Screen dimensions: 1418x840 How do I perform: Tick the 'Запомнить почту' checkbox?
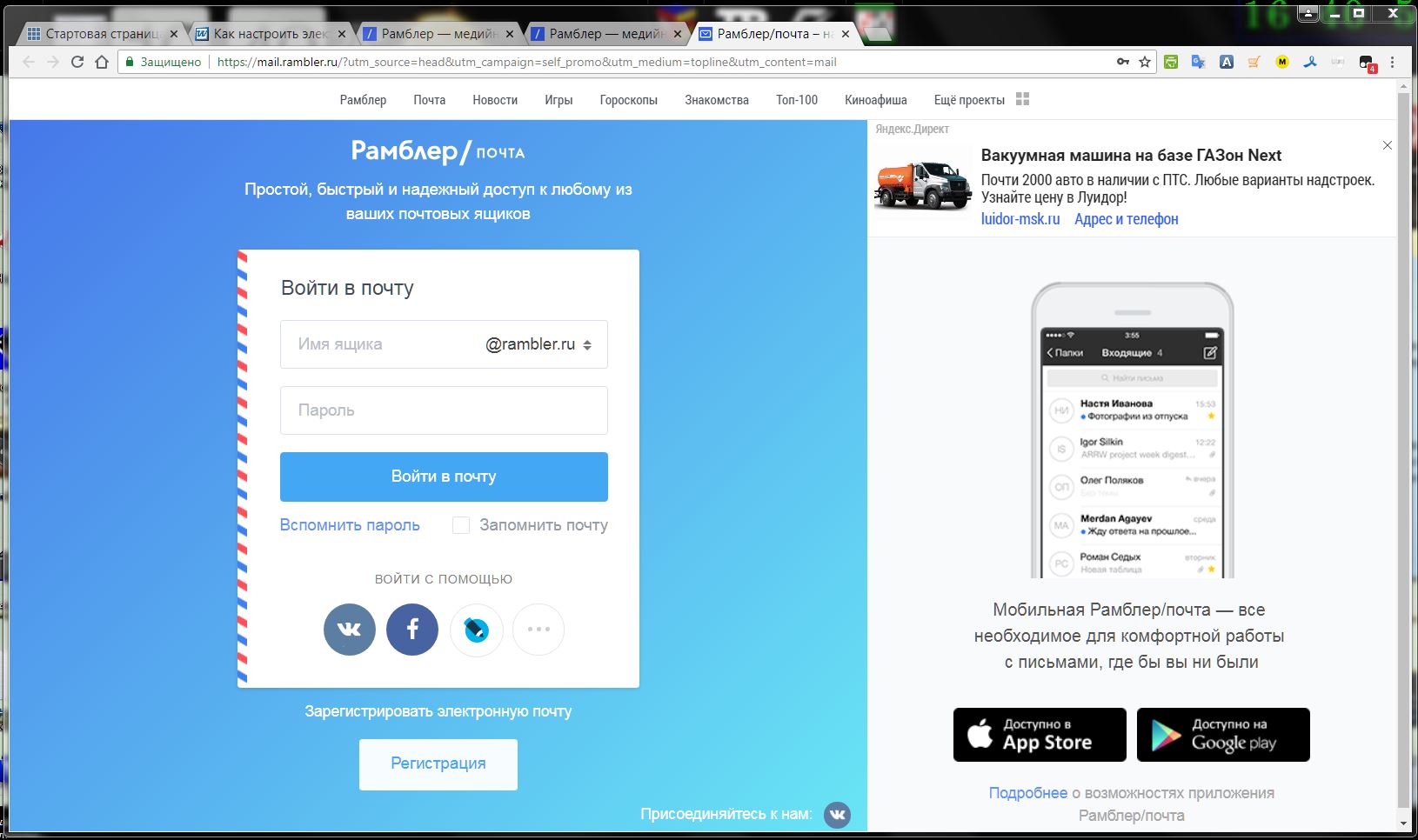pyautogui.click(x=461, y=525)
